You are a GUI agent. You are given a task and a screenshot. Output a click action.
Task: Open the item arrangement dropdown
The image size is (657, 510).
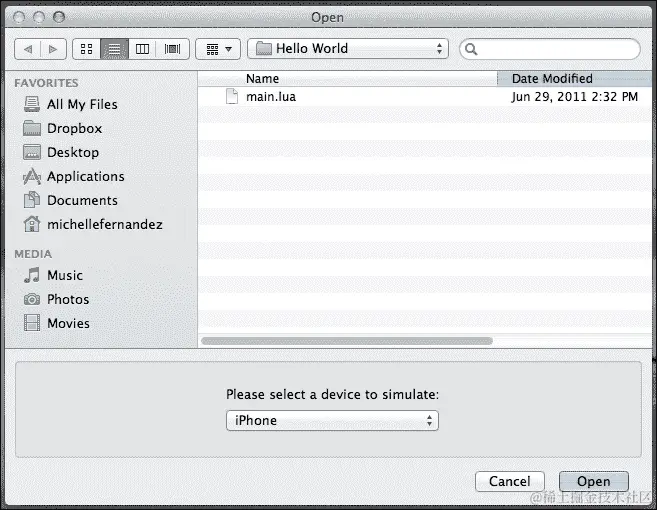218,49
